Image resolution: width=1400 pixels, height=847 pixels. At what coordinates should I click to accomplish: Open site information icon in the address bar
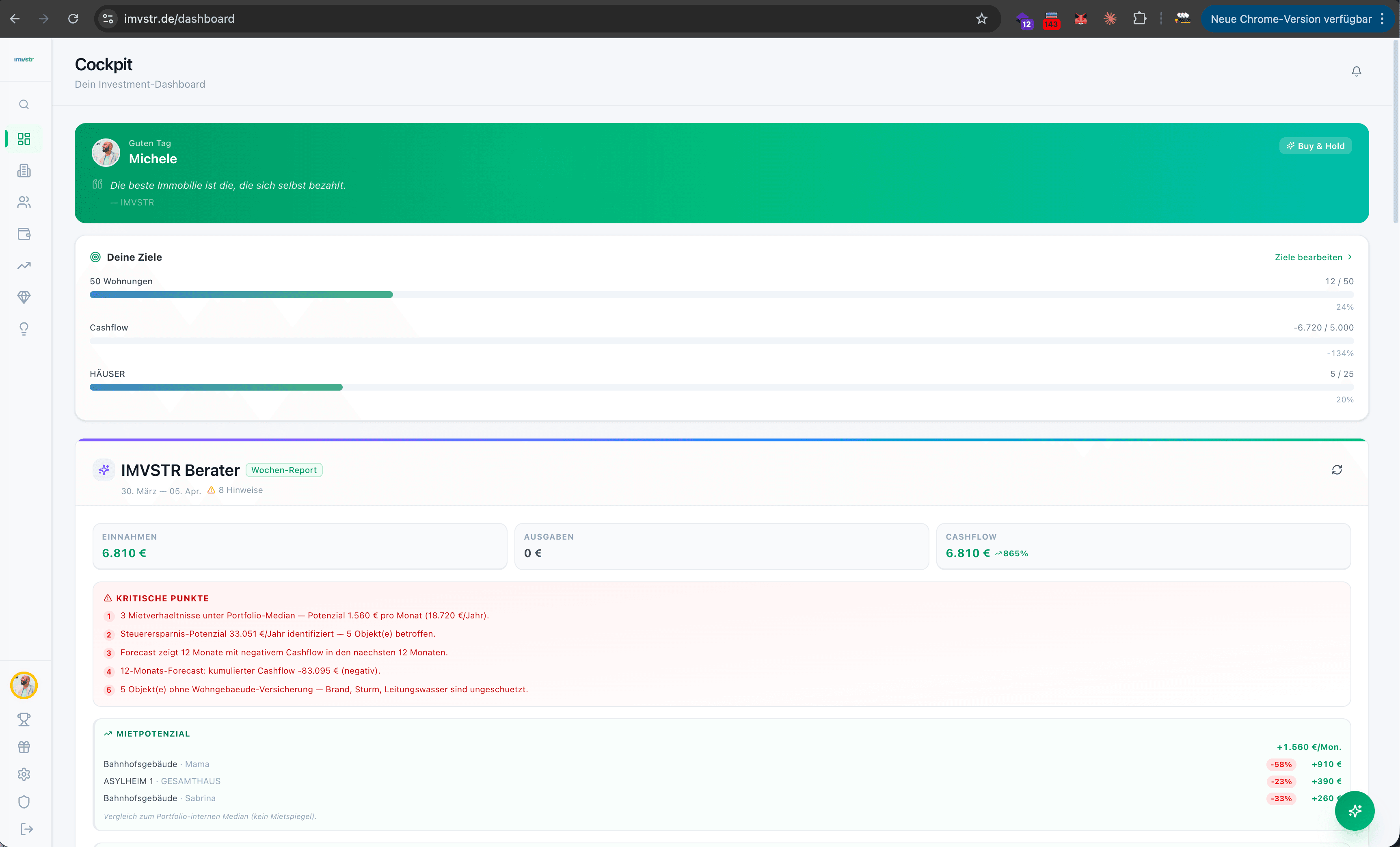(x=108, y=19)
